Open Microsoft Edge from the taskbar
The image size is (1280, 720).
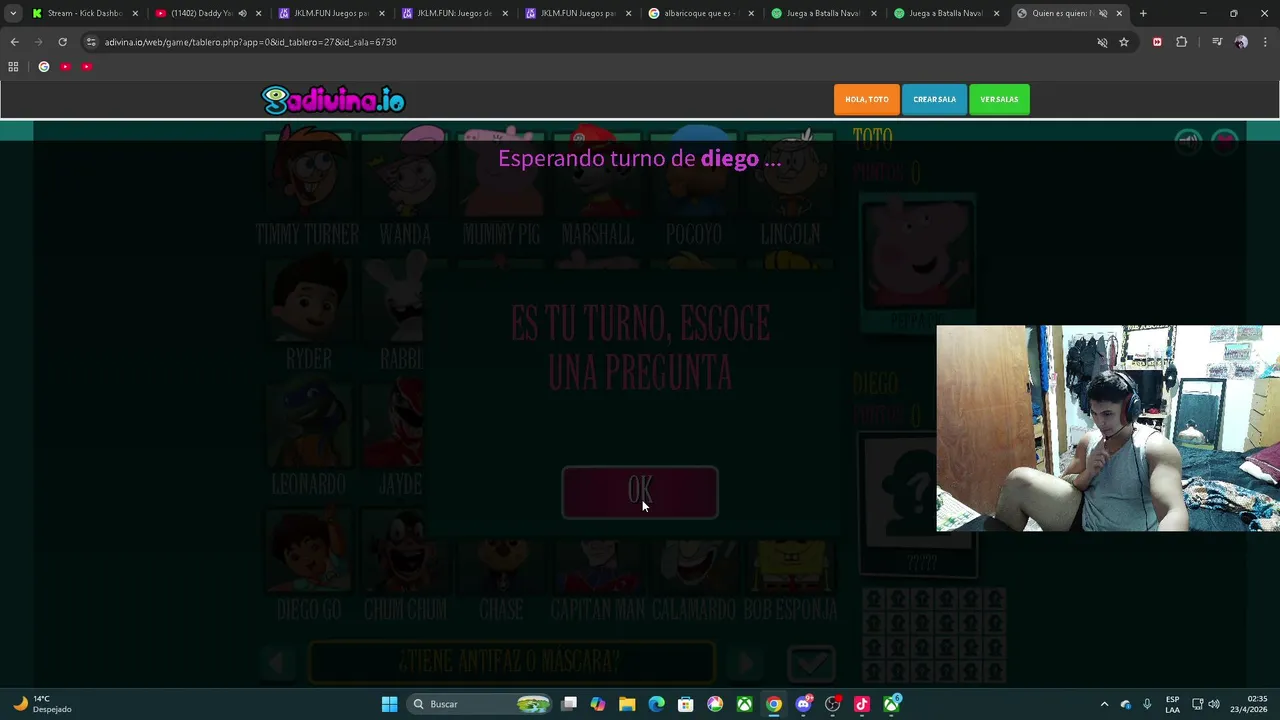pyautogui.click(x=656, y=704)
